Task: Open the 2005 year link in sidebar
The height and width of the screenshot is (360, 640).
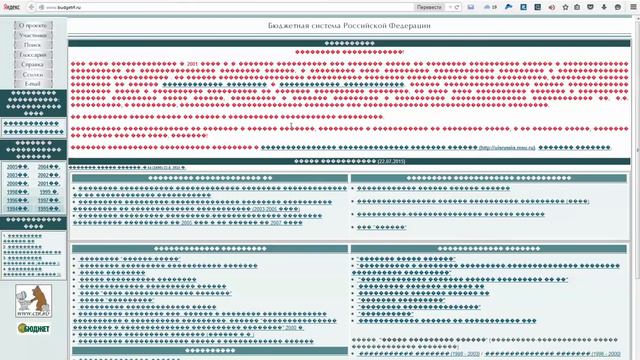Action: (17, 167)
